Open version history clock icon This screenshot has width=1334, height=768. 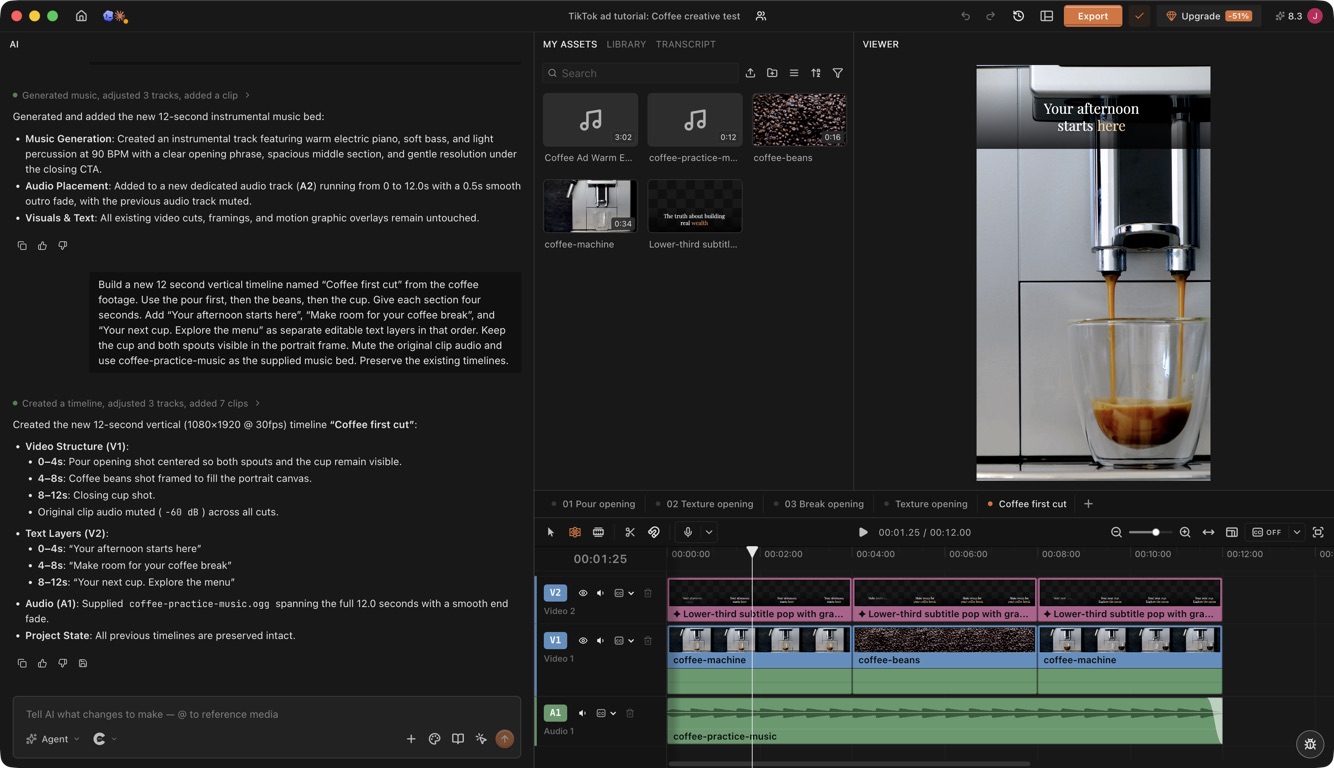pos(1018,16)
